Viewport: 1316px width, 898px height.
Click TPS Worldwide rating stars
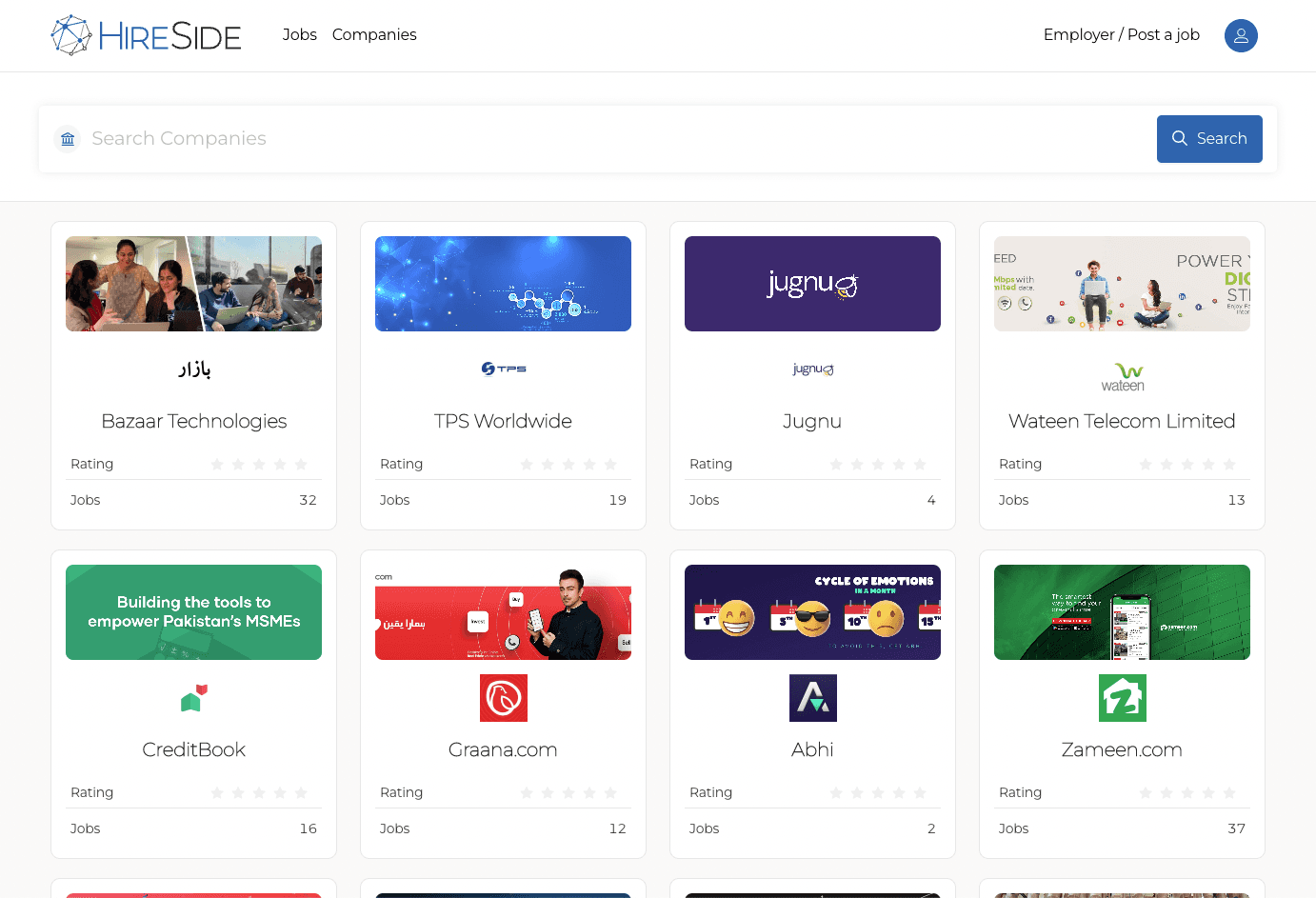coord(568,464)
